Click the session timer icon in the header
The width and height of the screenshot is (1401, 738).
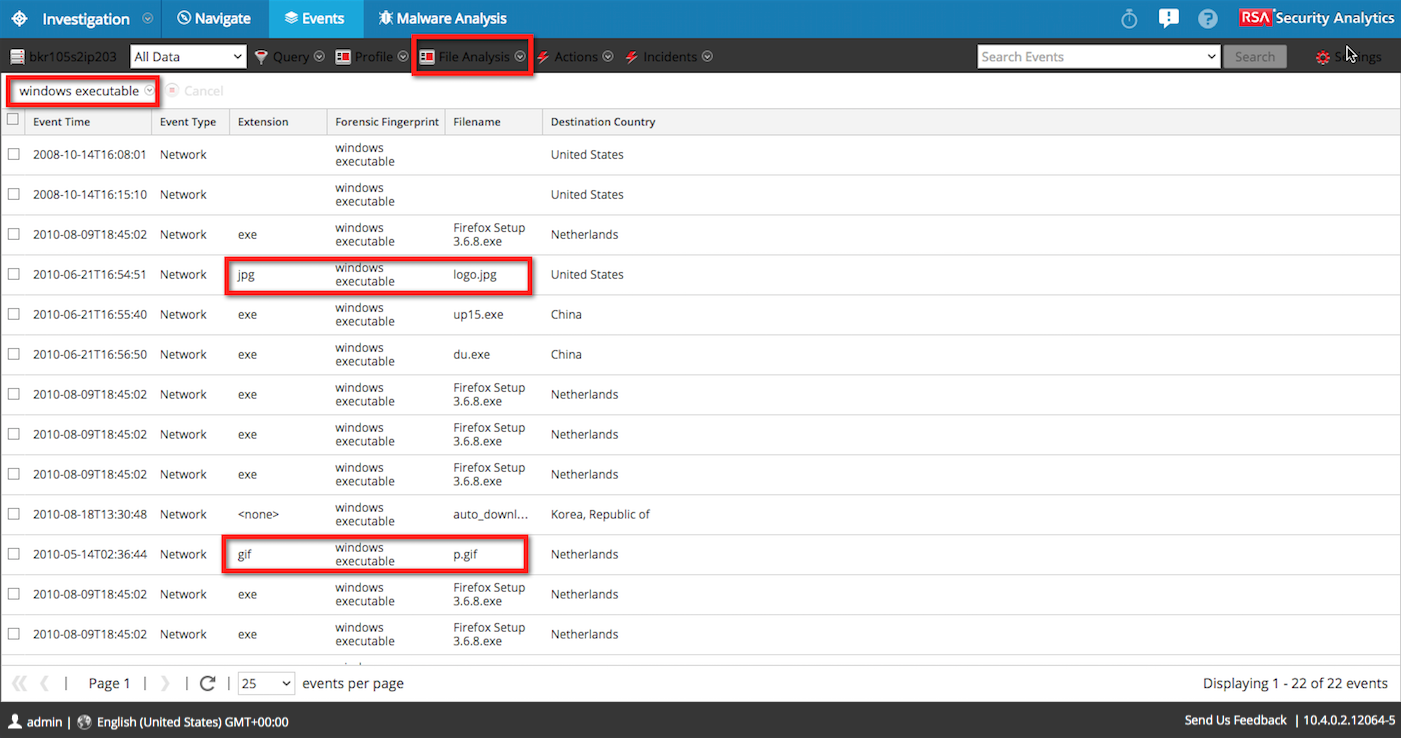(1128, 17)
